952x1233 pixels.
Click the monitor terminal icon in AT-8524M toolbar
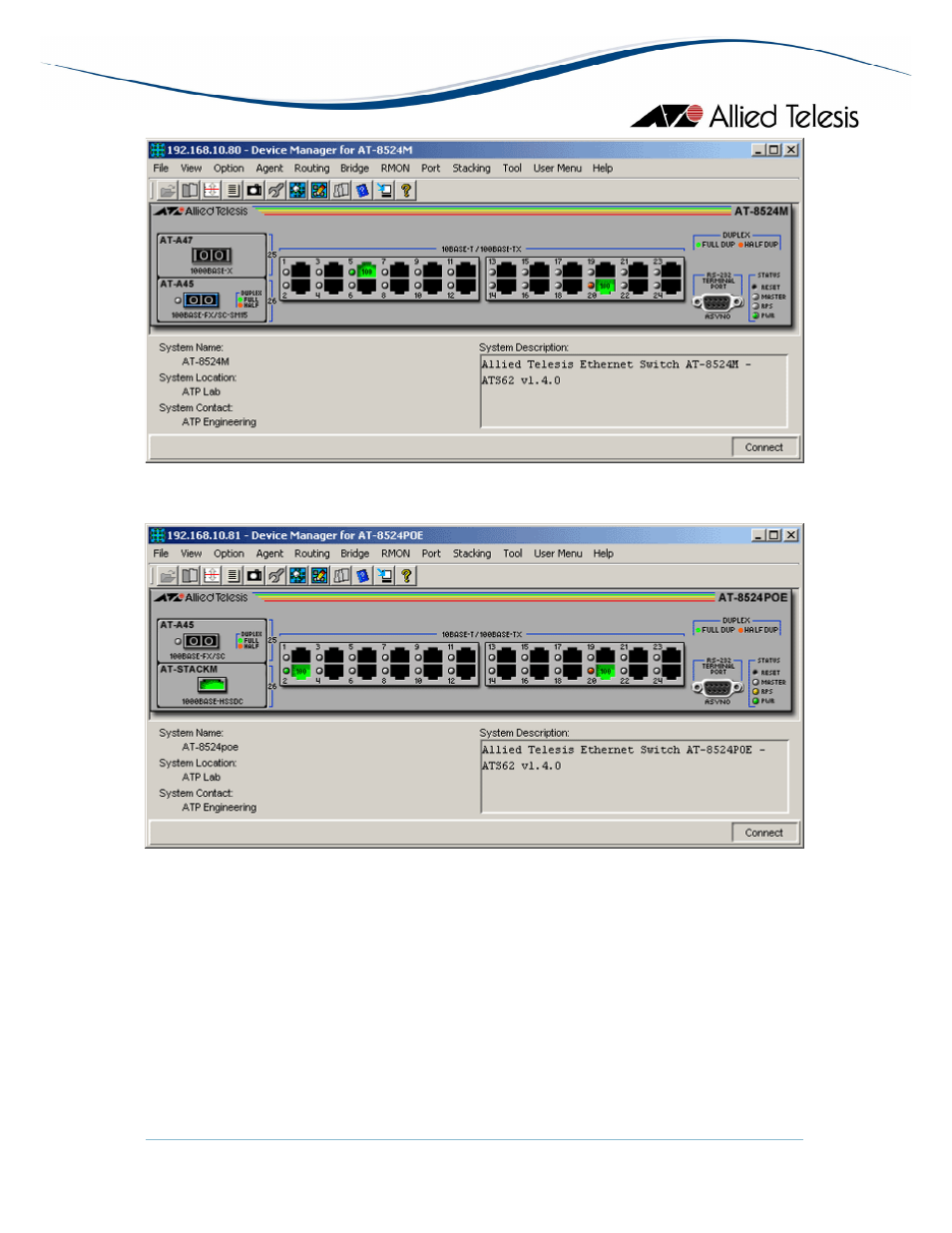(384, 190)
